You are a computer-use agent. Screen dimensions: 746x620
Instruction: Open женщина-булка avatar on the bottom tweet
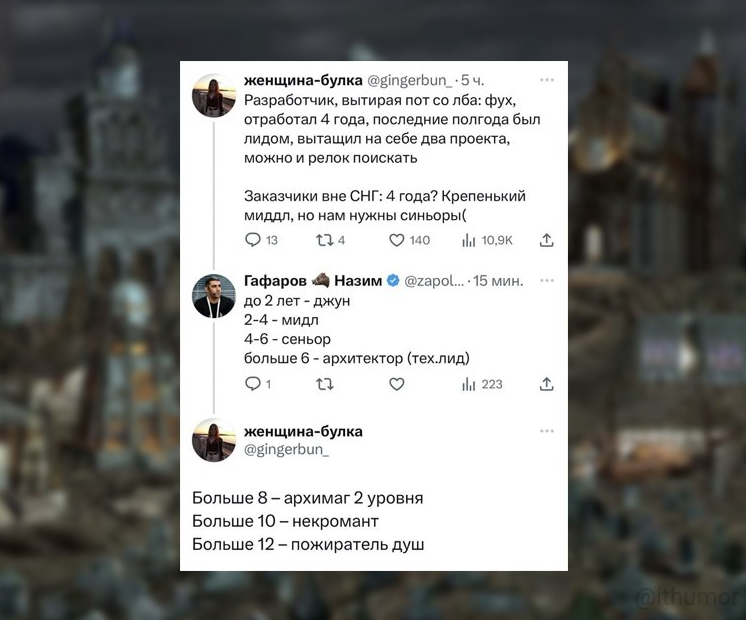click(x=214, y=440)
